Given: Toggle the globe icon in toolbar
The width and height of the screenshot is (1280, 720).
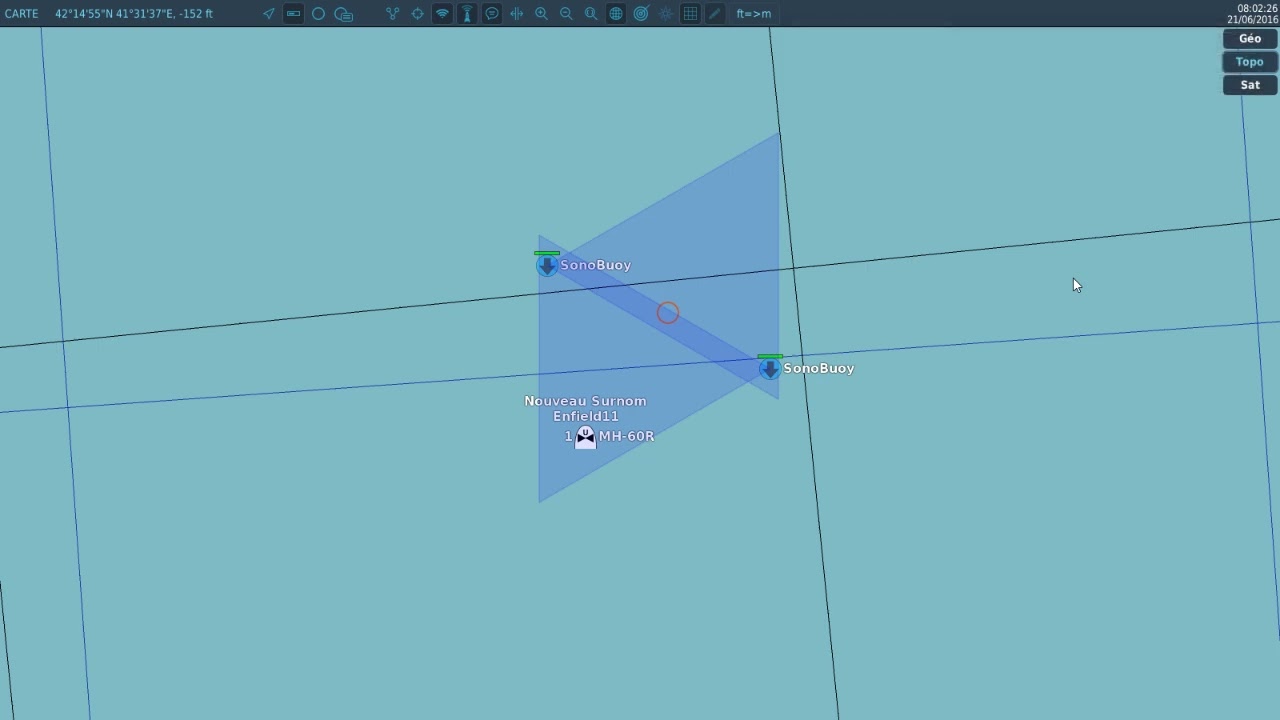Looking at the screenshot, I should point(616,14).
